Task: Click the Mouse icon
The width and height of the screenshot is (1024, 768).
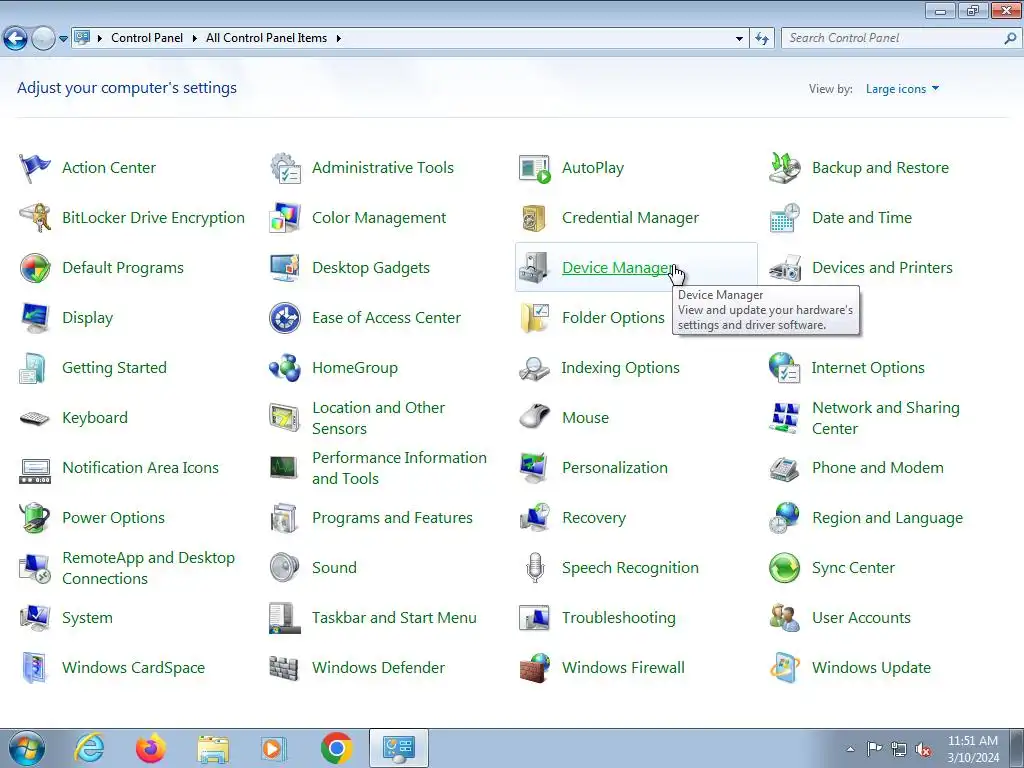Action: [x=535, y=418]
